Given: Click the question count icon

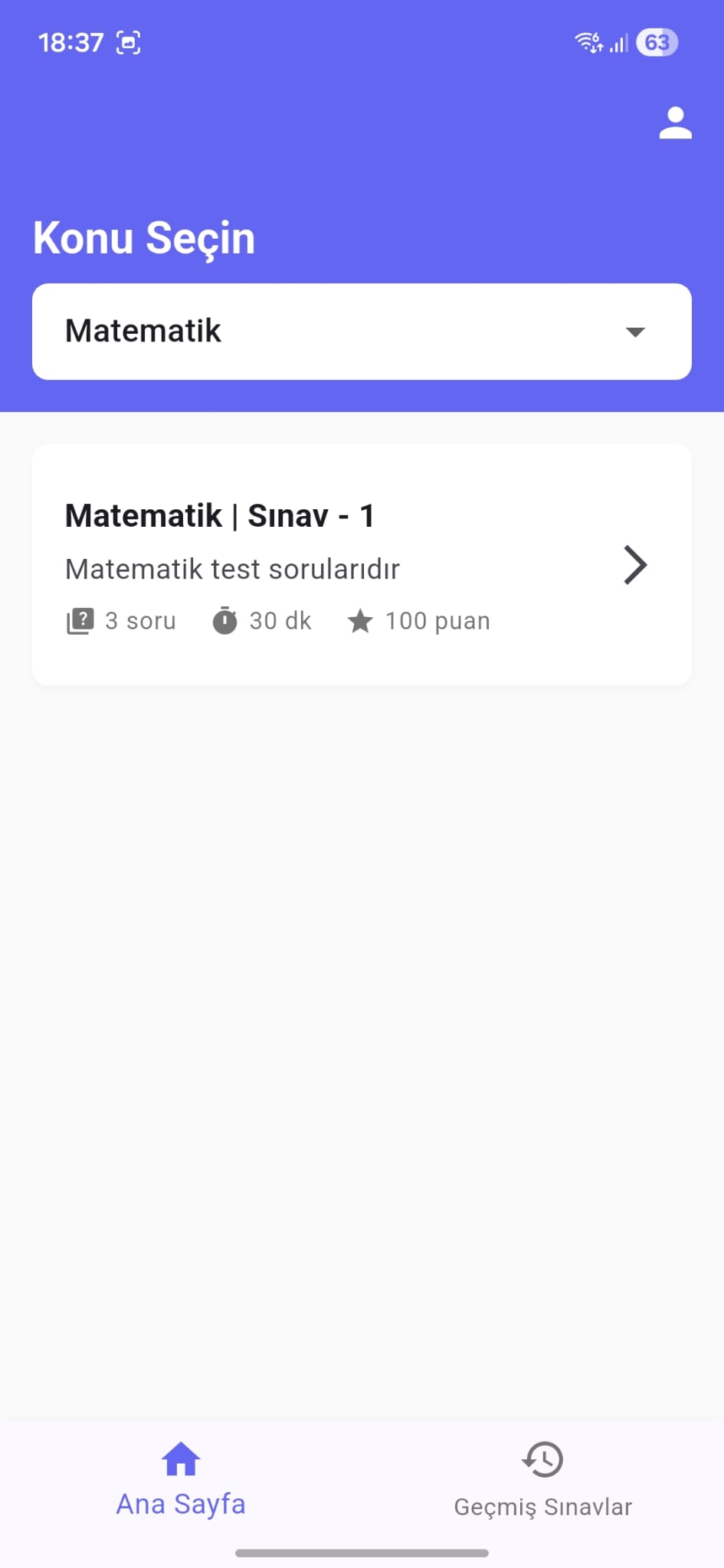Looking at the screenshot, I should tap(80, 621).
